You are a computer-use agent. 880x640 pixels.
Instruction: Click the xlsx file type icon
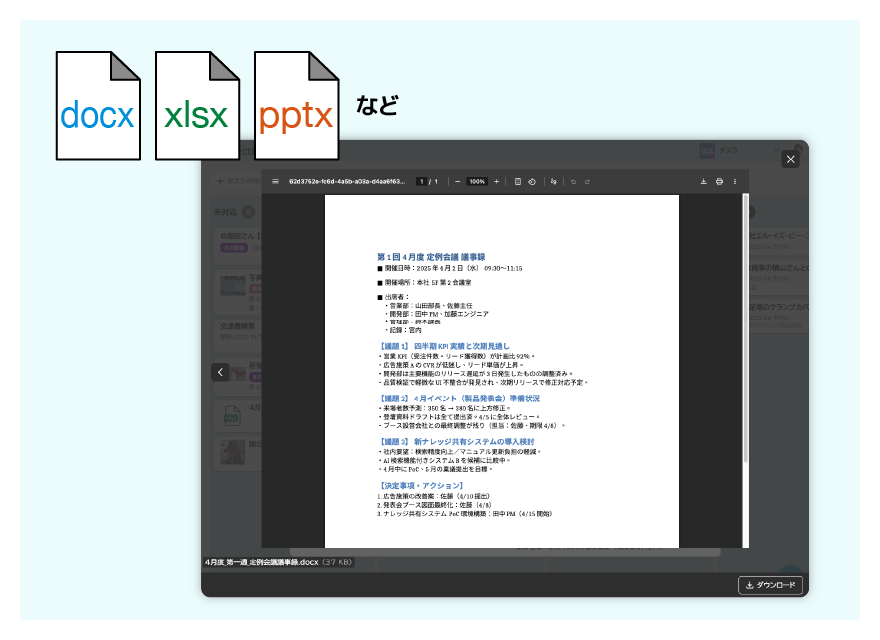197,106
